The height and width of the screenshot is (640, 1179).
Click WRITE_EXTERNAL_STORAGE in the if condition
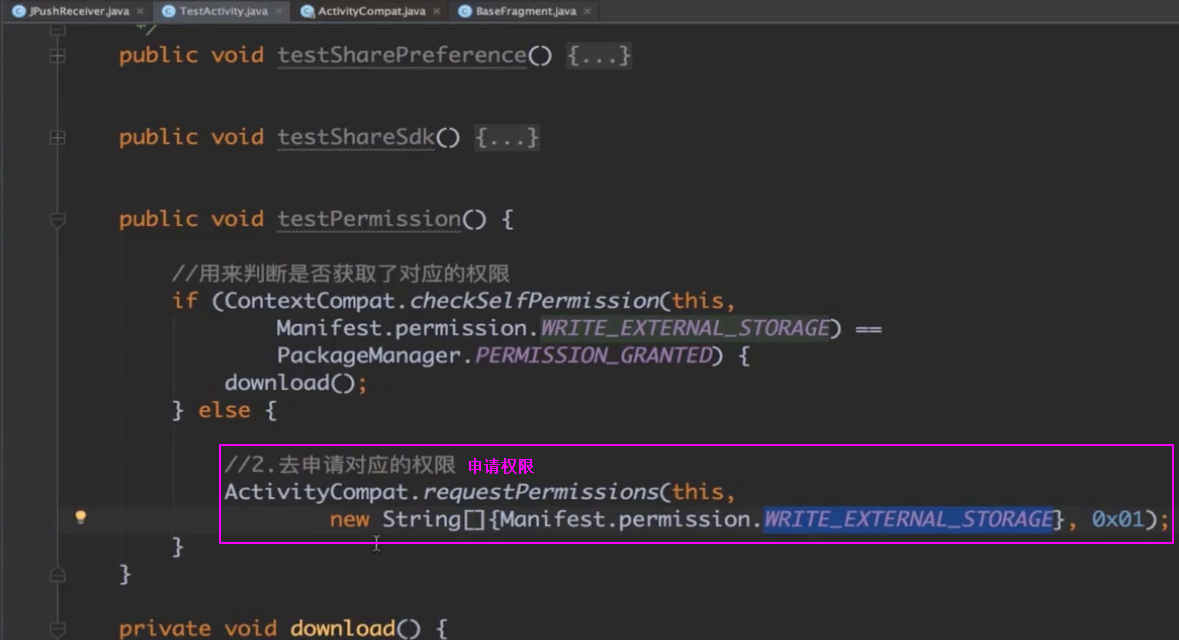click(x=685, y=329)
